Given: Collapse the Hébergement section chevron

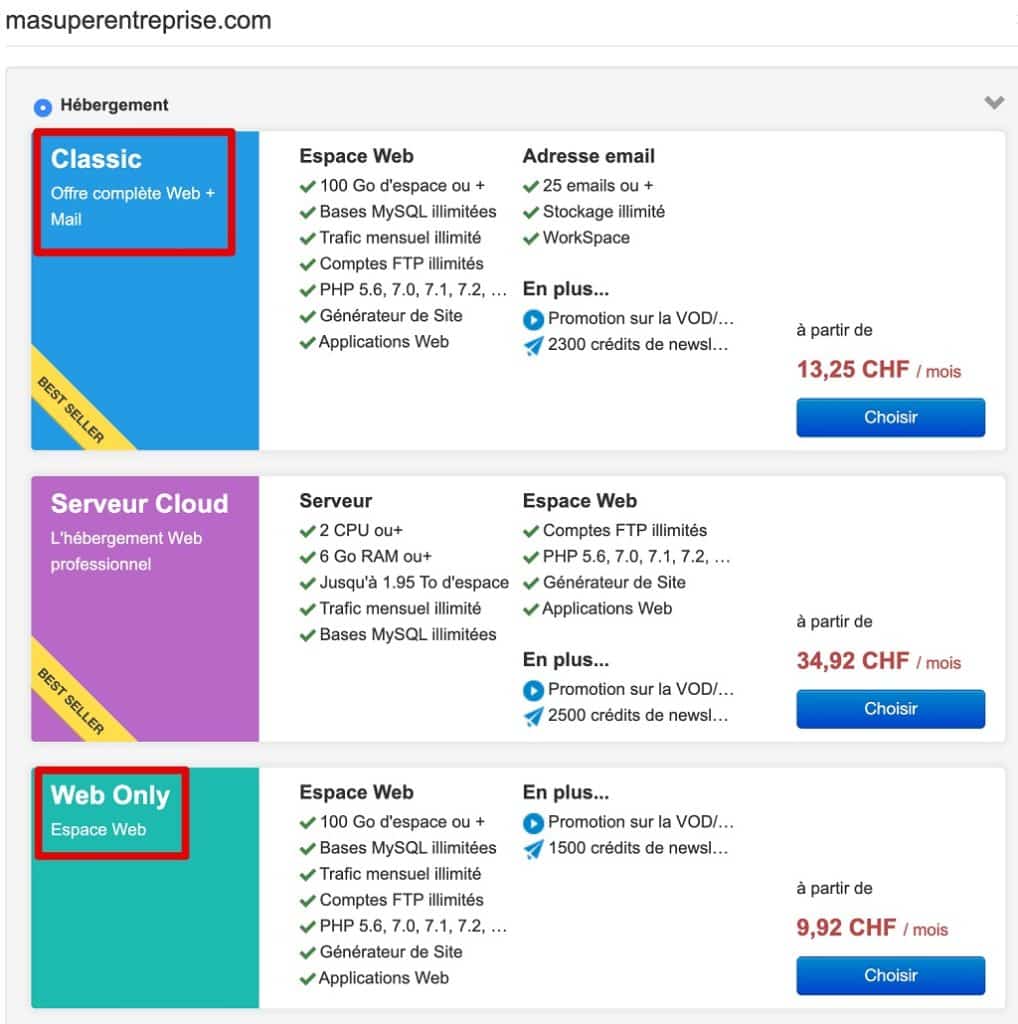Looking at the screenshot, I should tap(993, 103).
